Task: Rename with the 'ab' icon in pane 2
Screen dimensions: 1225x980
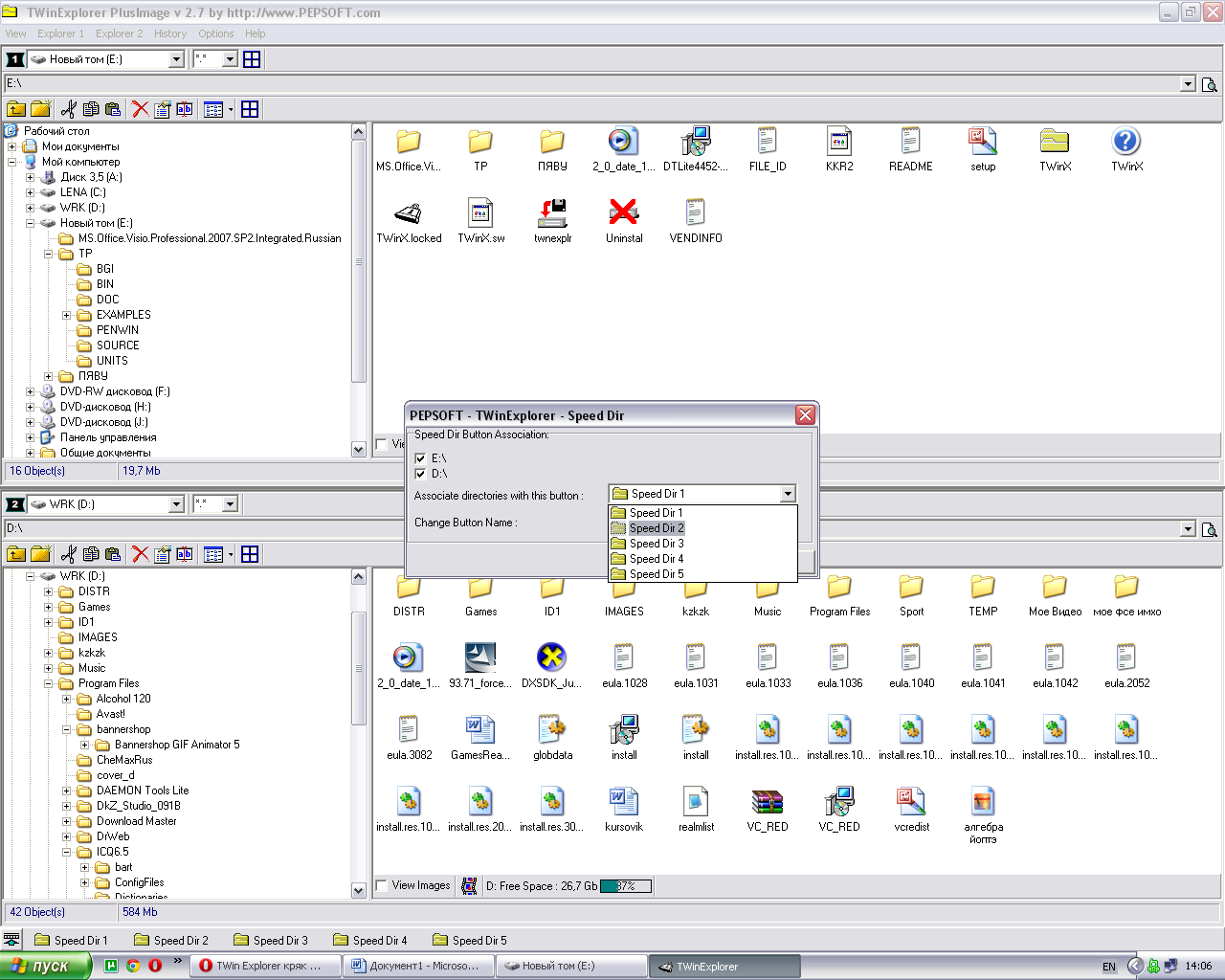Action: coord(185,554)
